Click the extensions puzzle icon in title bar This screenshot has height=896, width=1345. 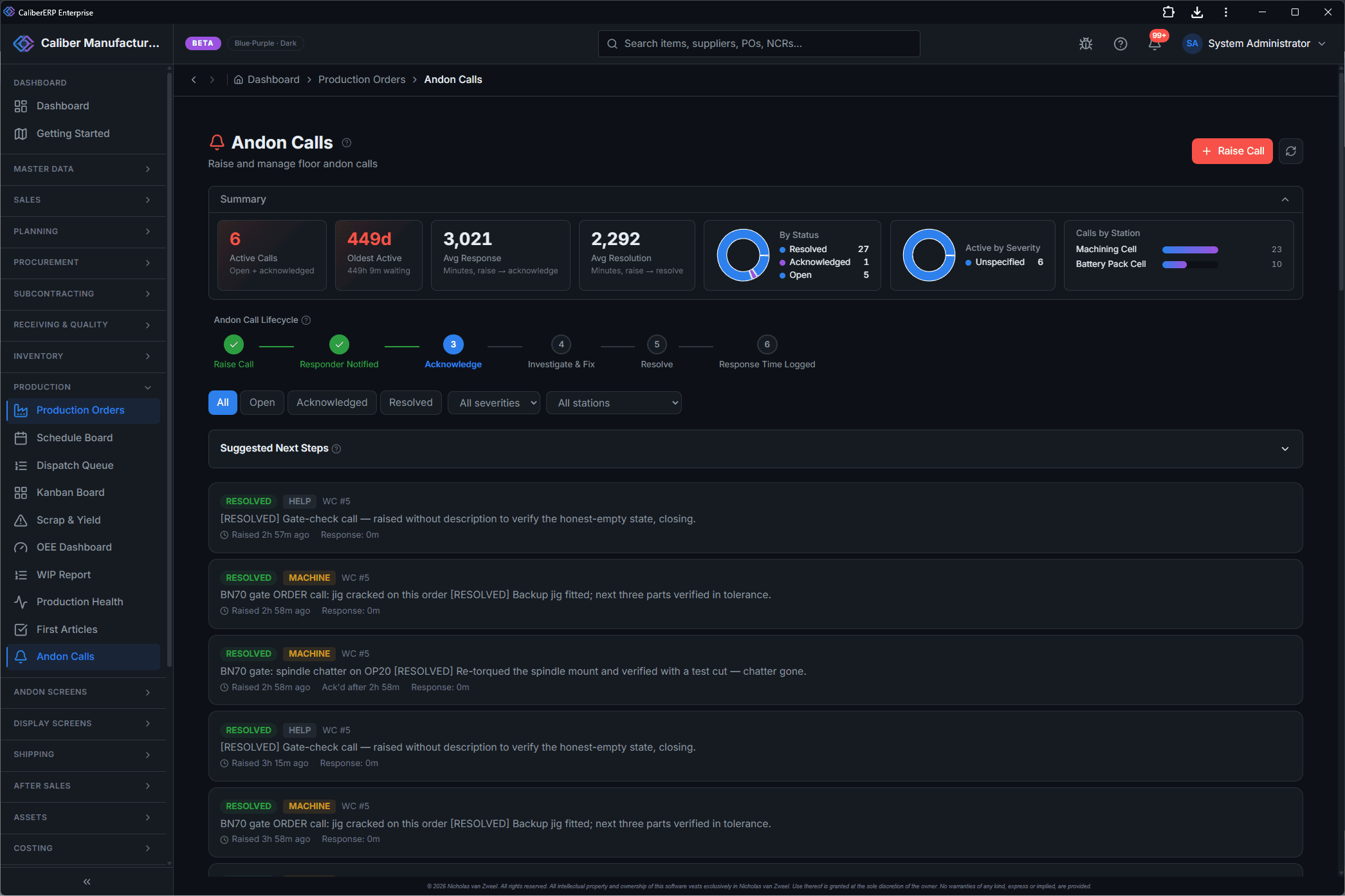click(x=1169, y=12)
